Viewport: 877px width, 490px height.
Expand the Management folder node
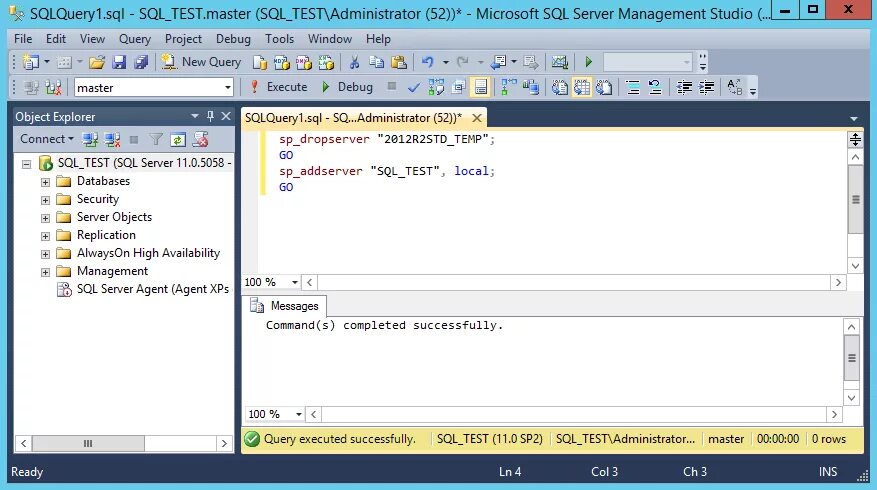point(45,272)
